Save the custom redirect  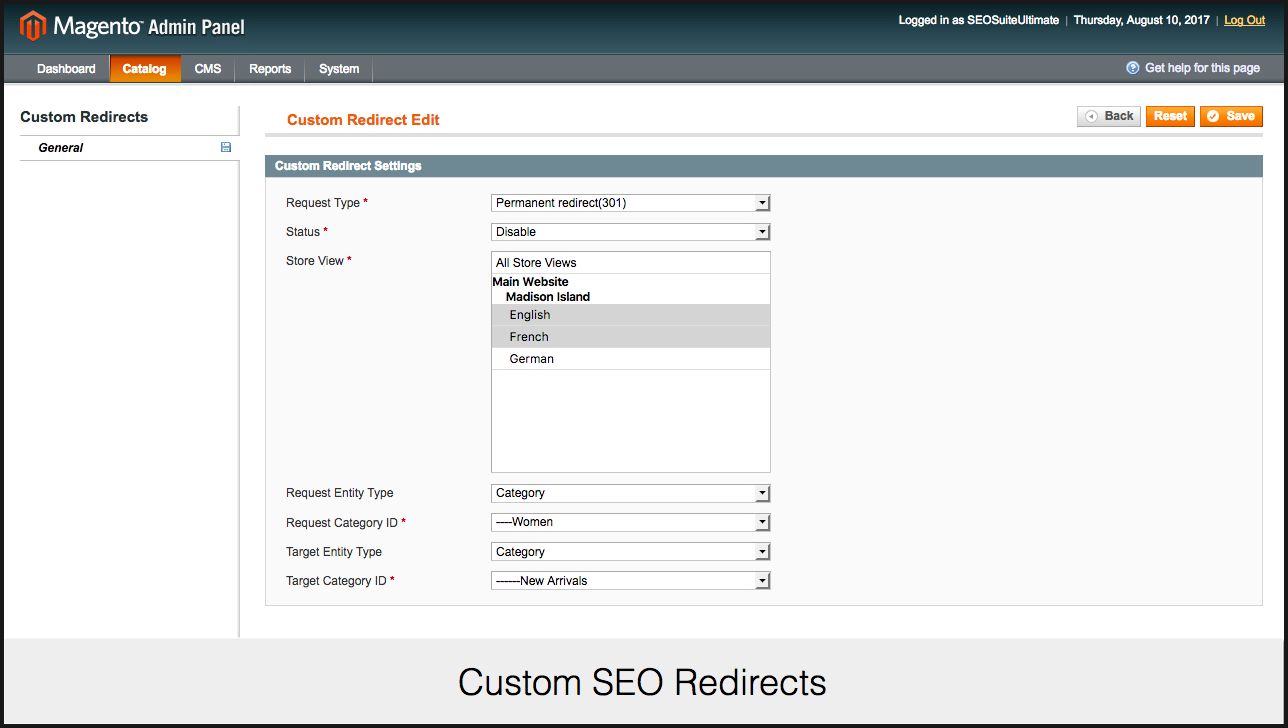point(1231,116)
